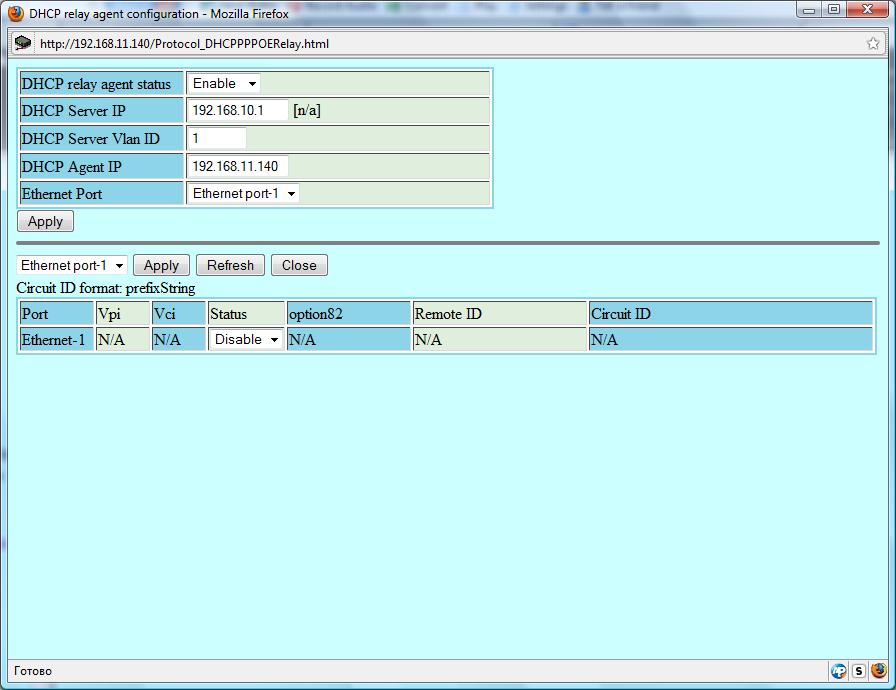The width and height of the screenshot is (896, 690).
Task: Open the Ethernet port-1 selector above Circuit ID format
Action: click(72, 265)
